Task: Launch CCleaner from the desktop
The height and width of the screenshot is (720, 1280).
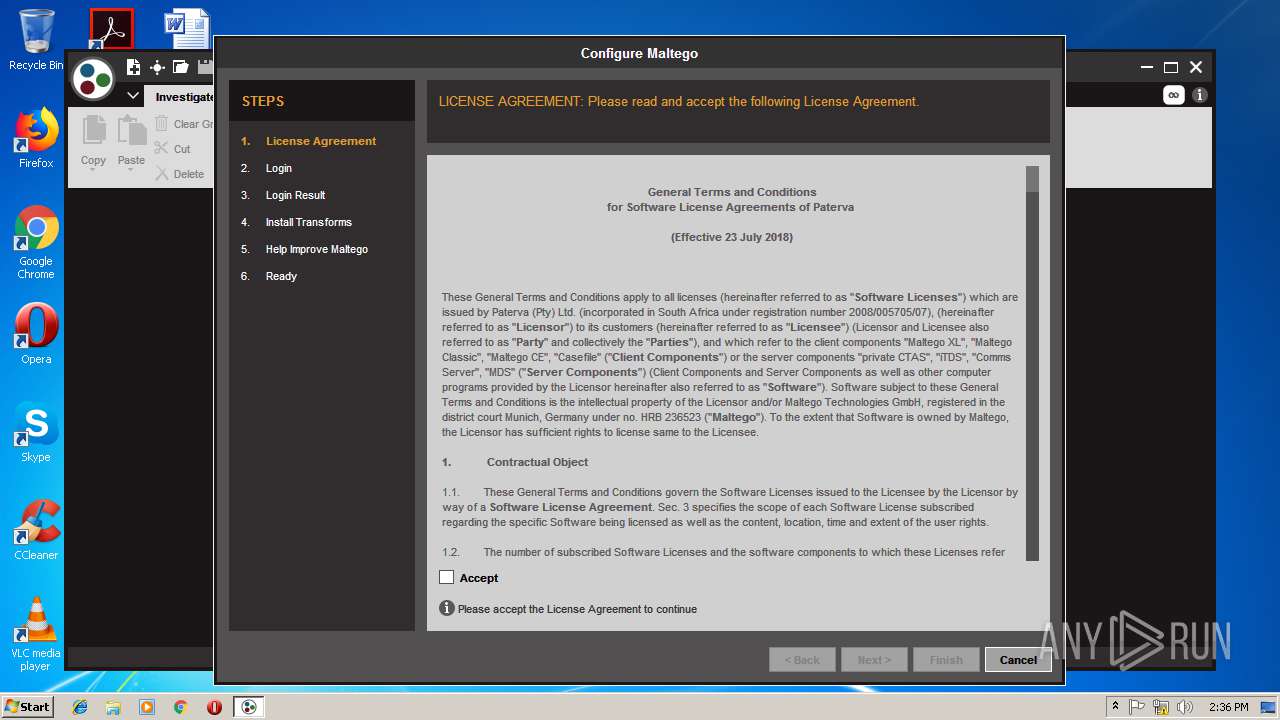Action: (x=36, y=530)
